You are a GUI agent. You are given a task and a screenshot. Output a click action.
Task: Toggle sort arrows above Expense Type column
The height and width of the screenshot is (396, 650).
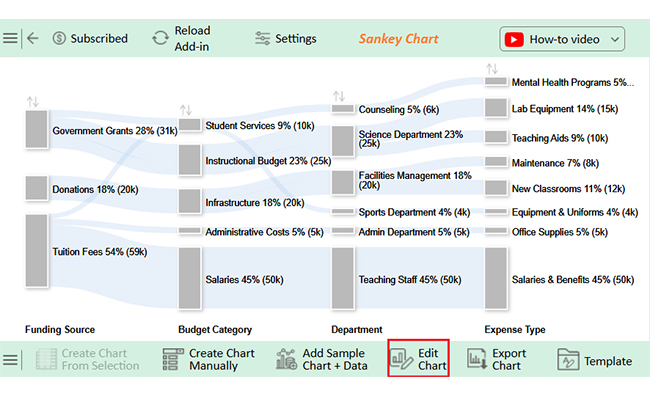pyautogui.click(x=492, y=68)
